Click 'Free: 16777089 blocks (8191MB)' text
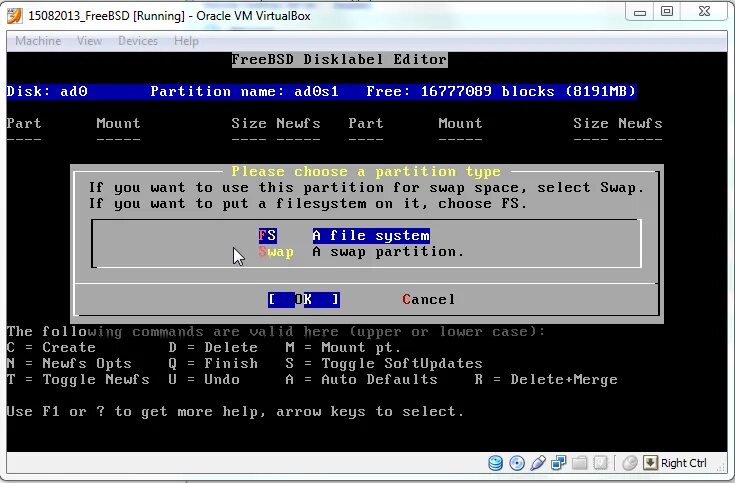Viewport: 735px width, 483px height. tap(501, 91)
